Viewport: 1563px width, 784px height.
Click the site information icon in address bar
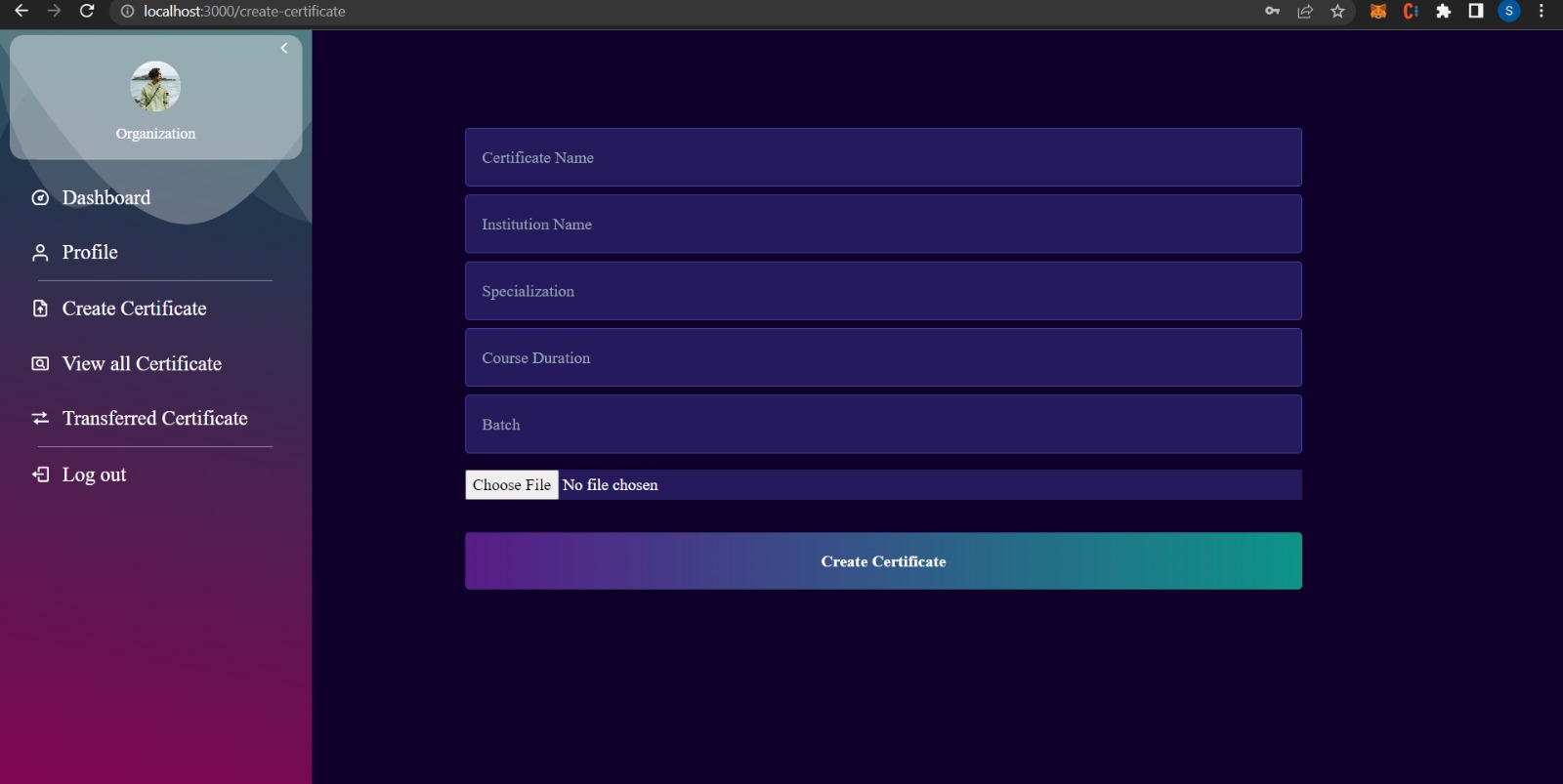click(127, 12)
